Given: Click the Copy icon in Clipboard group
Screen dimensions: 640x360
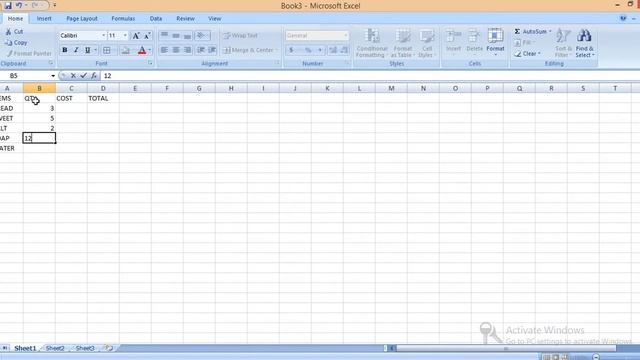Looking at the screenshot, I should point(8,42).
